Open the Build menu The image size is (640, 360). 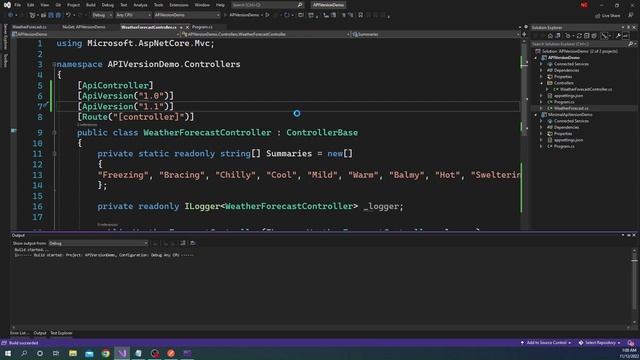tap(91, 5)
